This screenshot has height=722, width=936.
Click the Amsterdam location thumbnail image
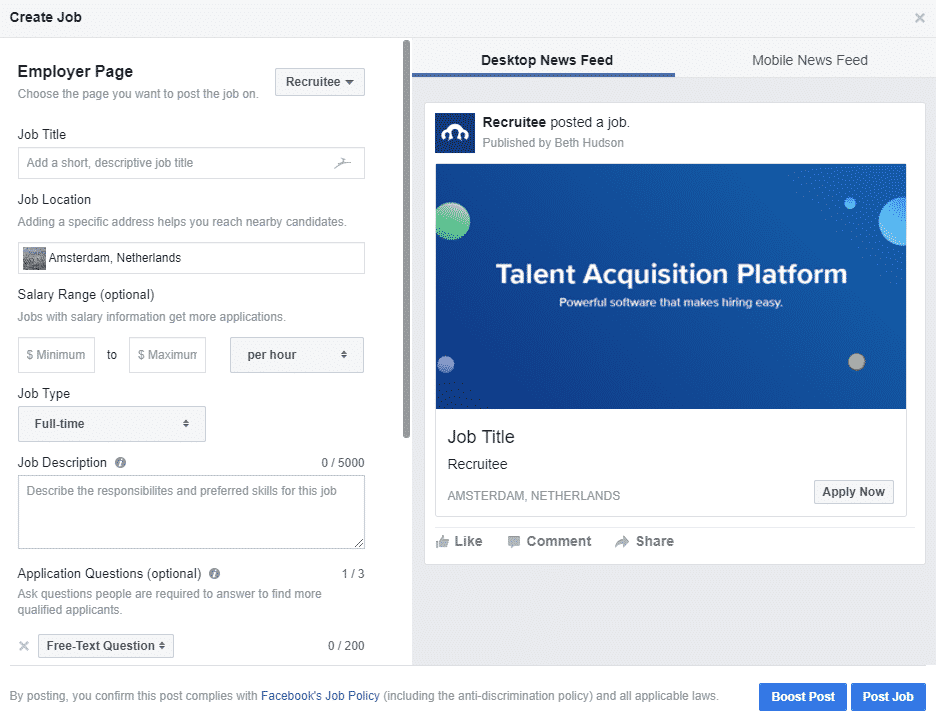[35, 258]
